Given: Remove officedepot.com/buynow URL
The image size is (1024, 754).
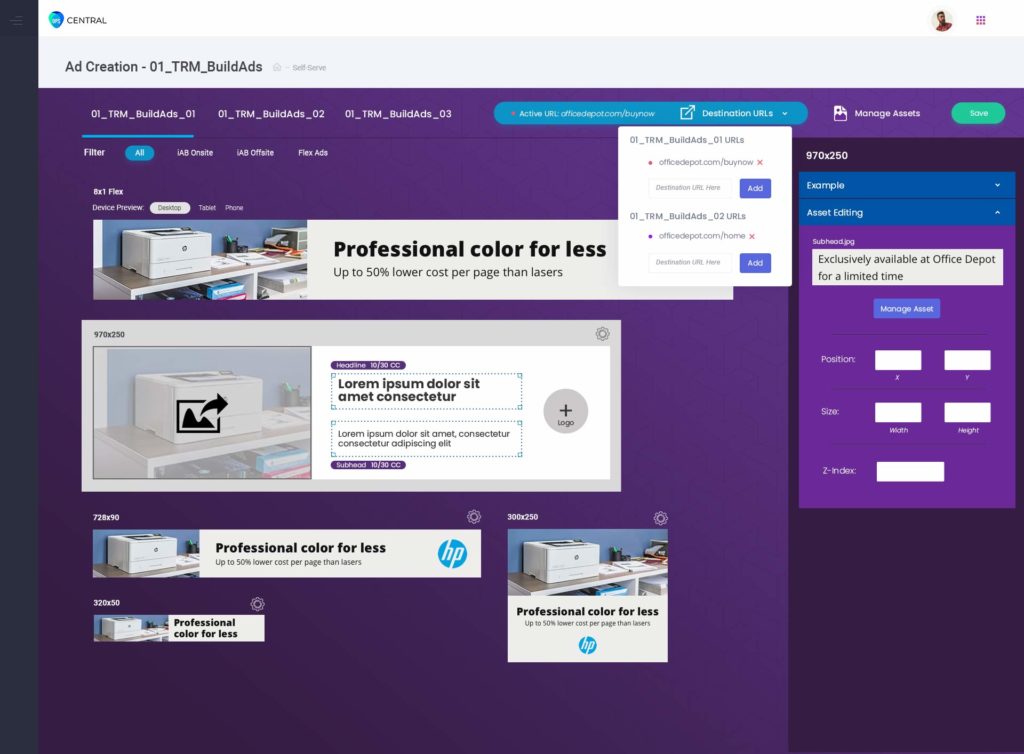Looking at the screenshot, I should [x=760, y=162].
